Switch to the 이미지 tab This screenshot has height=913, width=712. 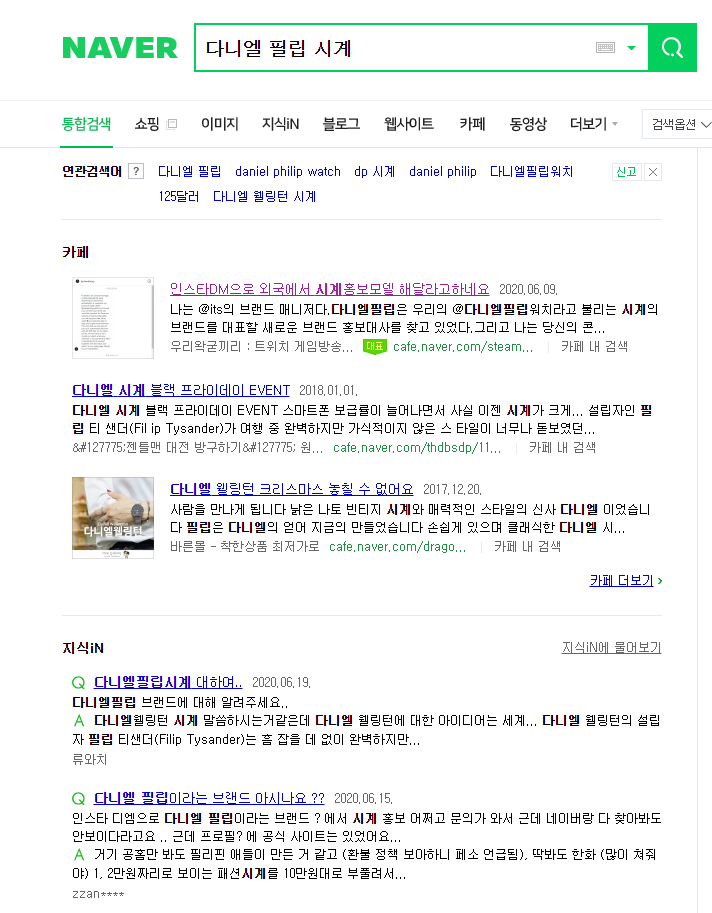pyautogui.click(x=220, y=123)
